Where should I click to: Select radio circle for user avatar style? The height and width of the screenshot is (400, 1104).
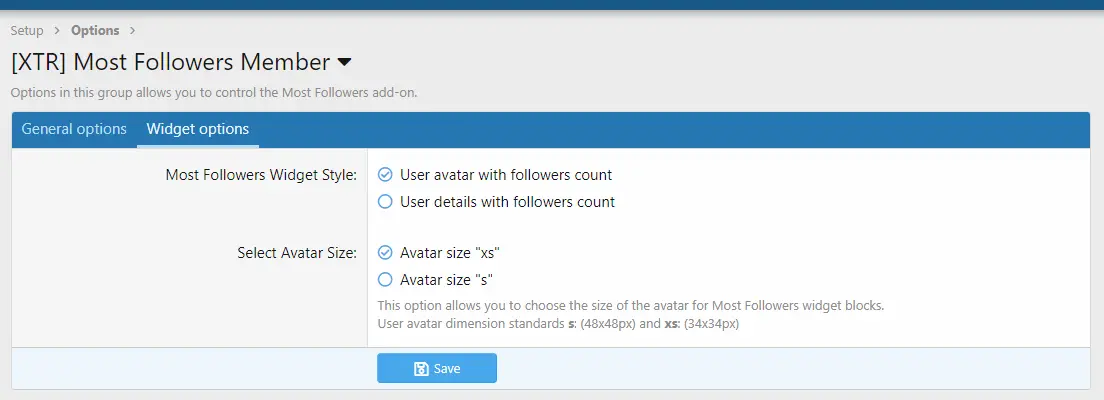coord(385,175)
